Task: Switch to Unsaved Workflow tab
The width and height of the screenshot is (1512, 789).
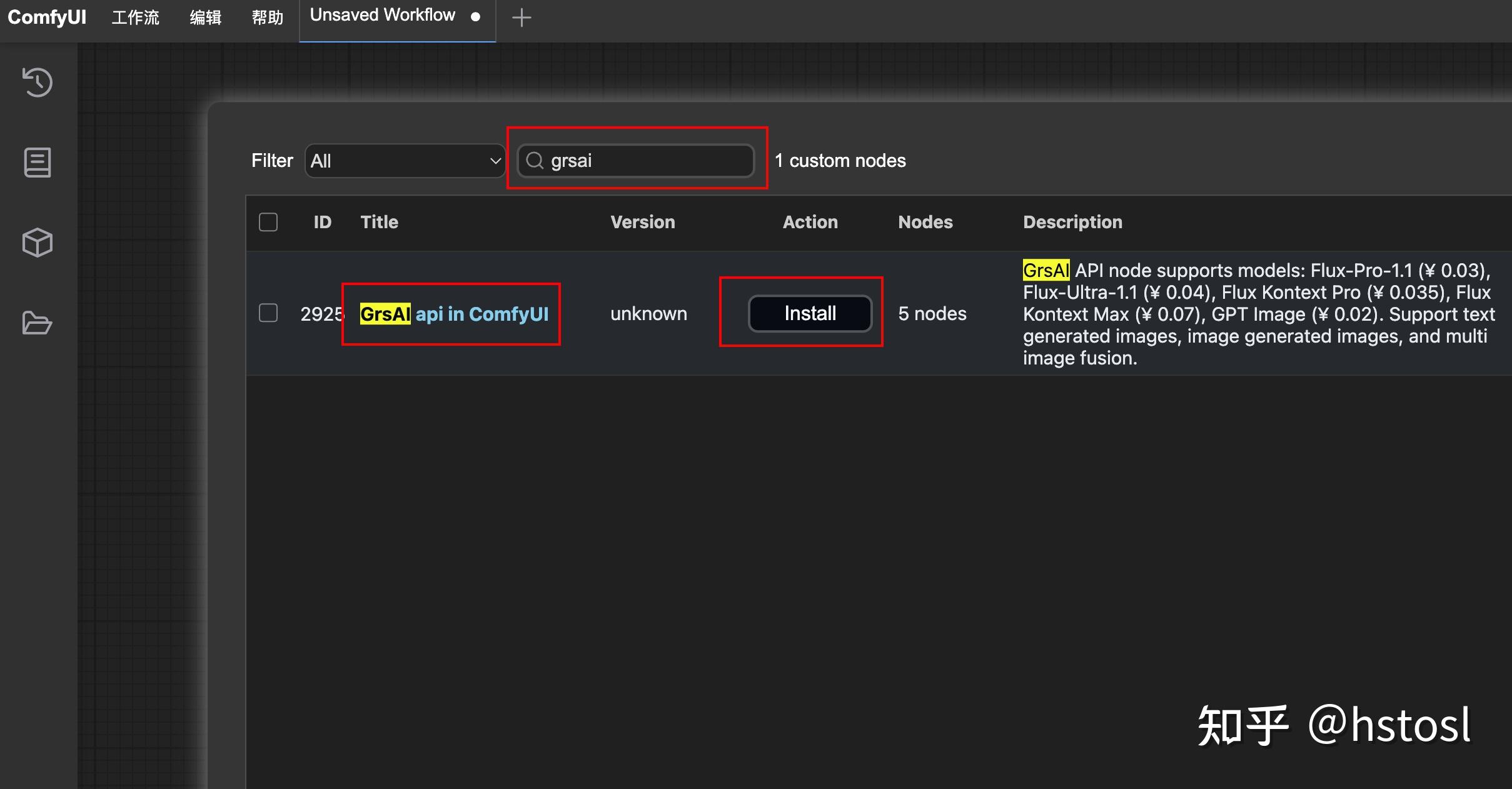Action: 383,16
